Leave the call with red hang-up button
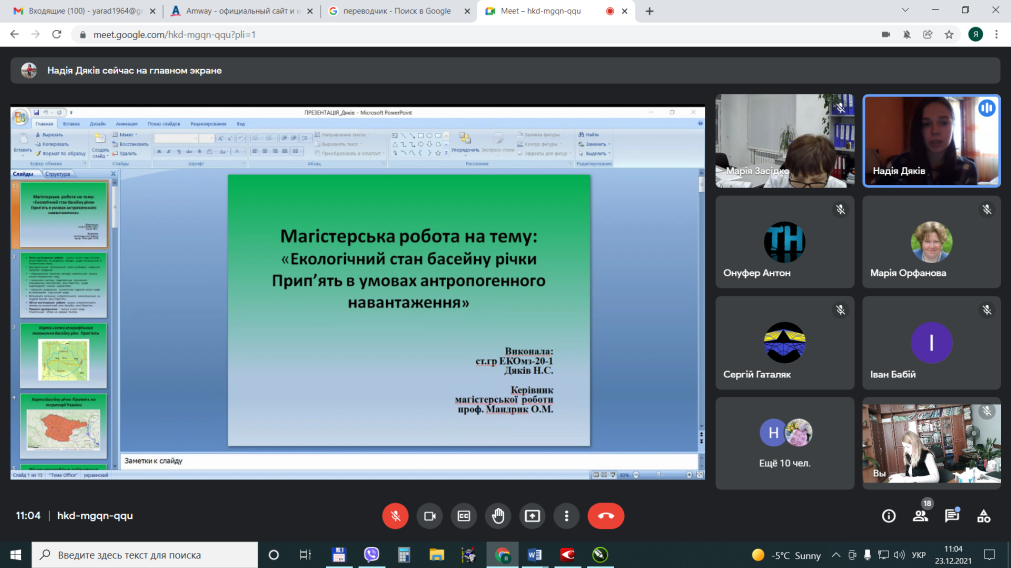The image size is (1011, 568). pos(605,516)
